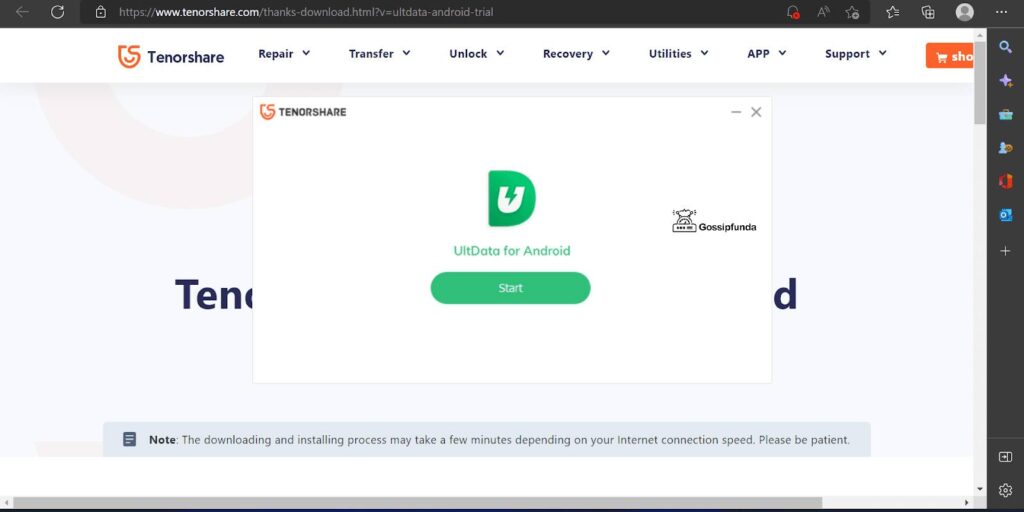Reload the page with the refresh icon
This screenshot has width=1024, height=512.
point(57,12)
